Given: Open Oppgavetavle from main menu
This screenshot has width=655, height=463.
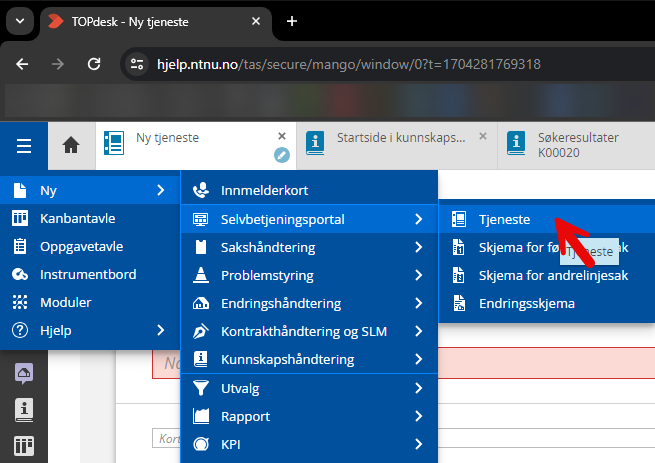Looking at the screenshot, I should pos(90,246).
